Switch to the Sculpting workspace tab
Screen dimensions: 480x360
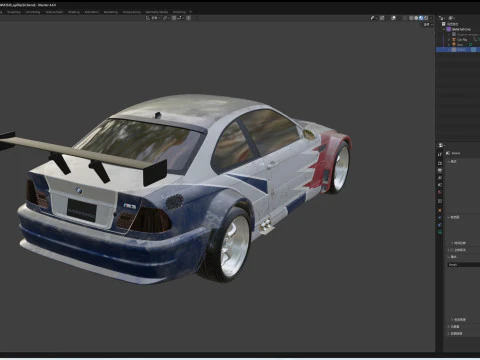pyautogui.click(x=14, y=12)
